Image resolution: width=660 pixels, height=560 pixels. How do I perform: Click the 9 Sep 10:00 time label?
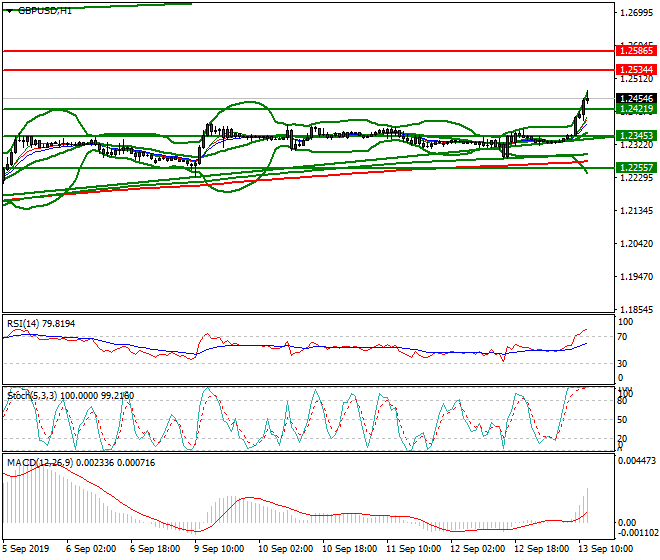(x=221, y=549)
